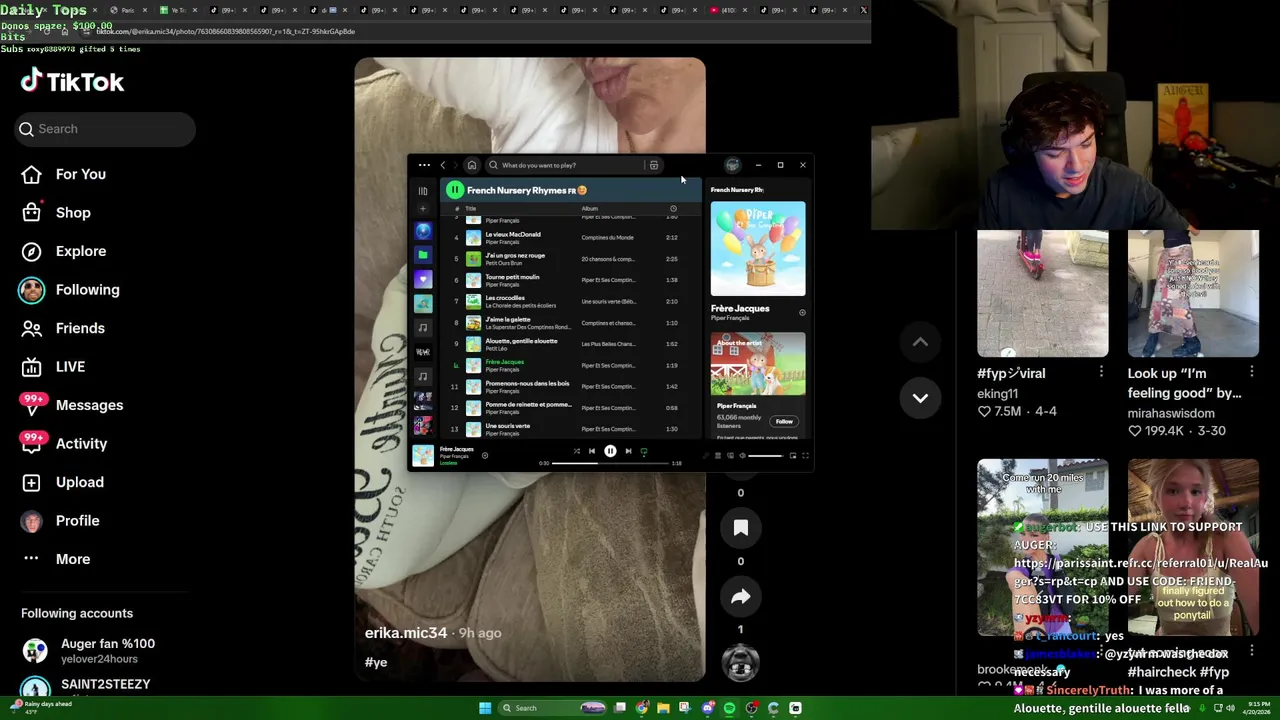Go to previous video arrow
1280x720 pixels.
tap(920, 342)
